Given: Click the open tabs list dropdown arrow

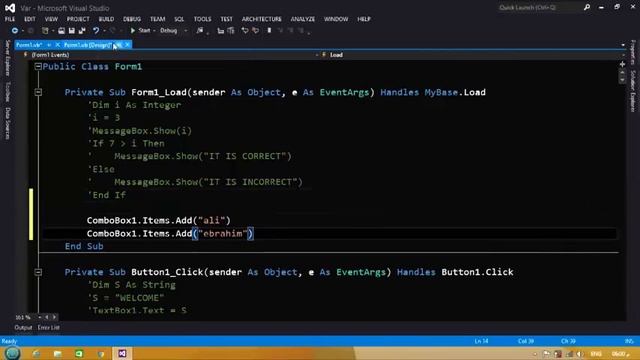Looking at the screenshot, I should tap(623, 45).
